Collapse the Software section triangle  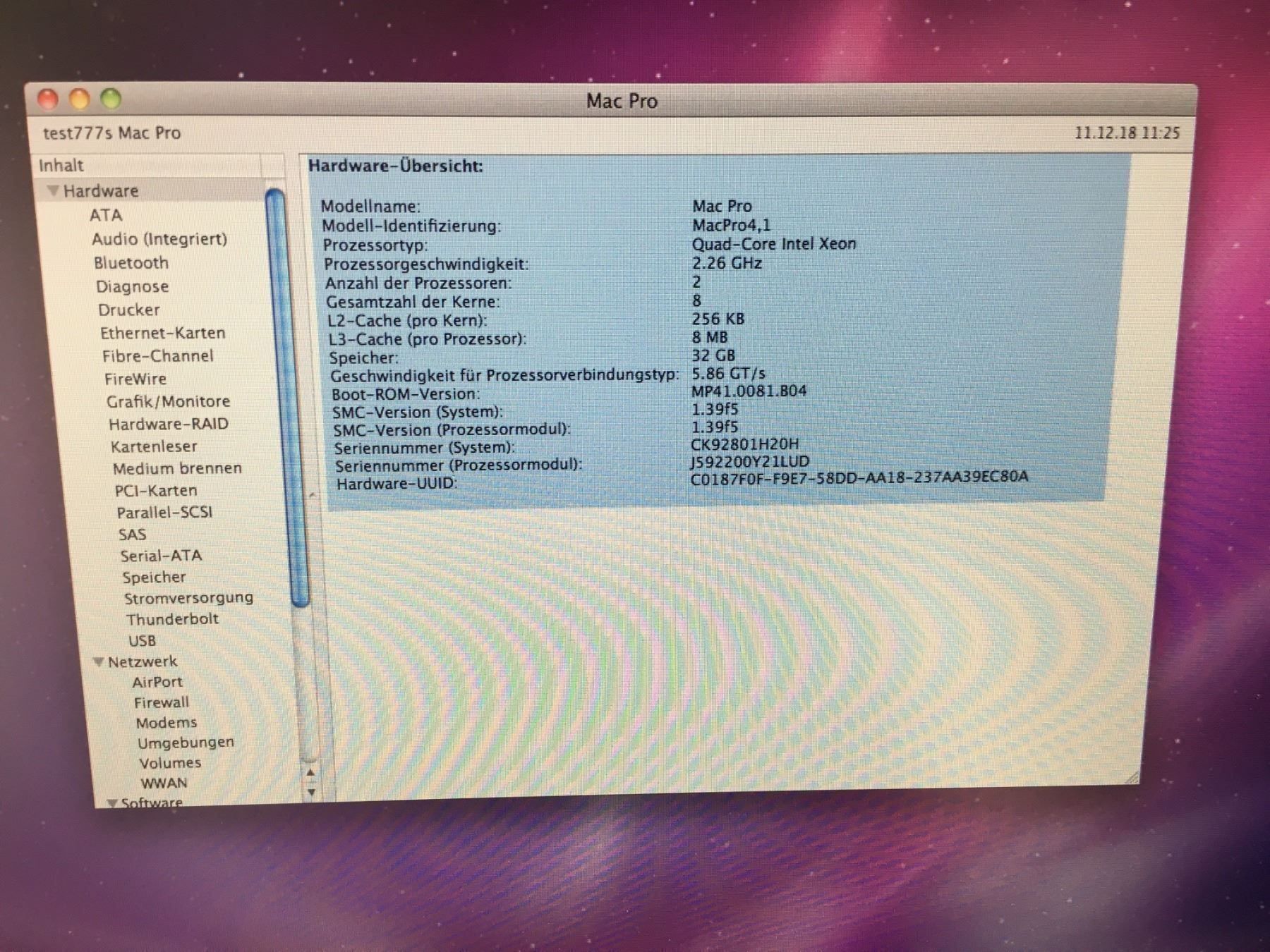tap(111, 803)
